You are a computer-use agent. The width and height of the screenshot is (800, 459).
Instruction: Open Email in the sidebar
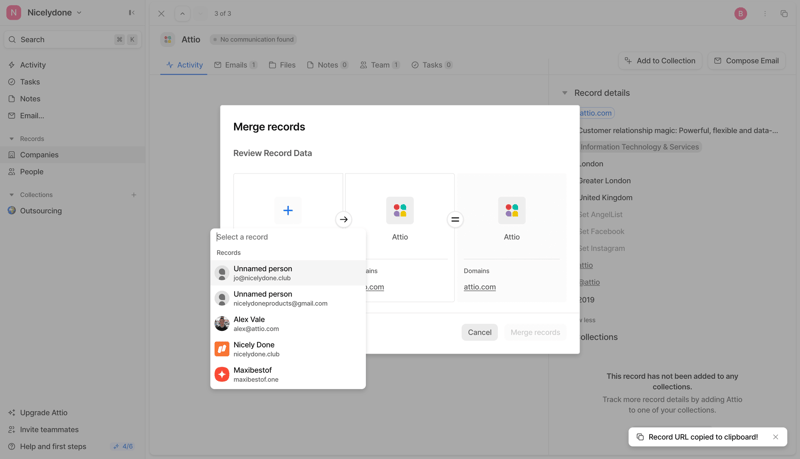click(x=32, y=115)
